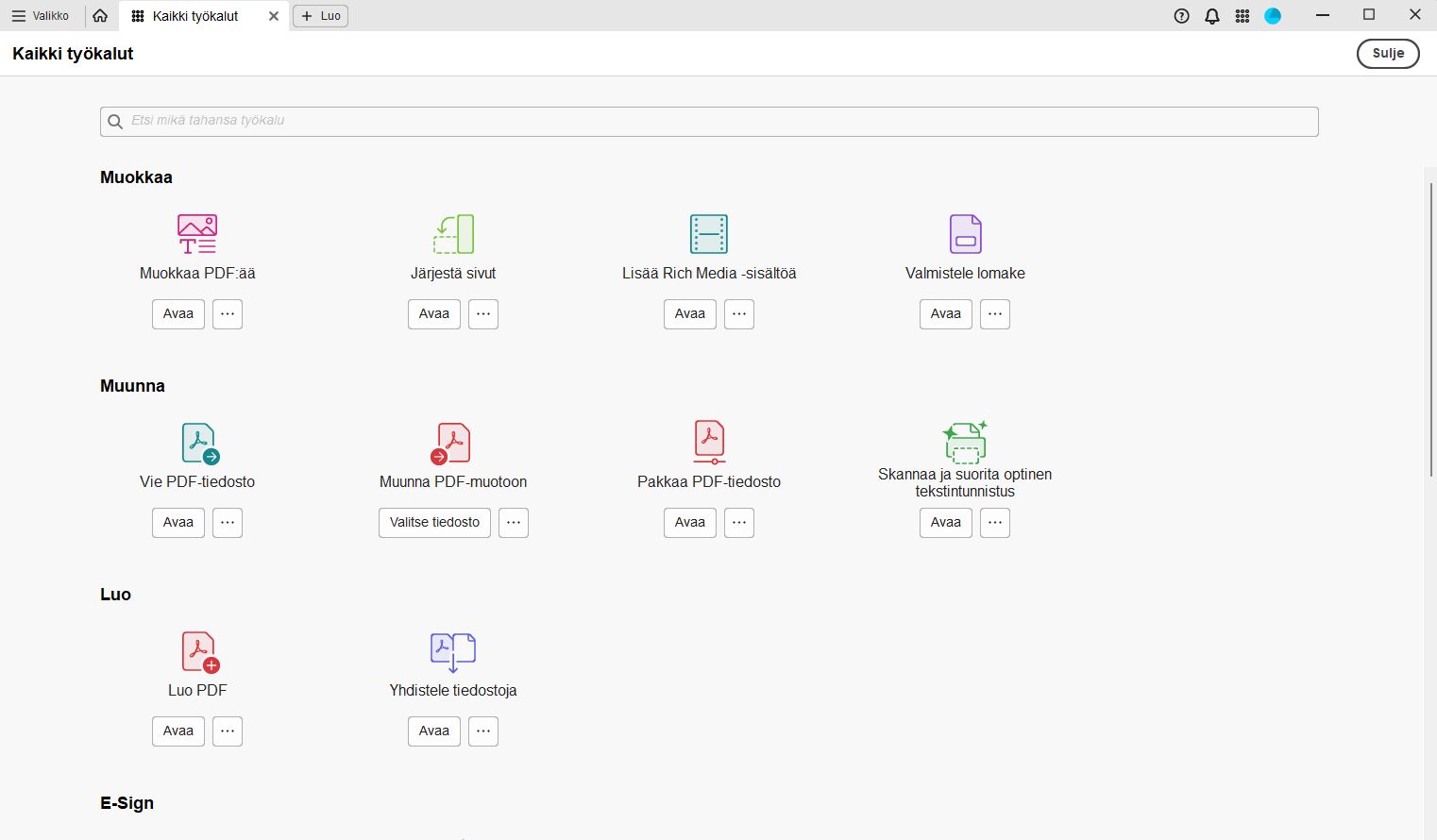Viewport: 1437px width, 840px height.
Task: Click Avaa under Vie PDF-tiedosto
Action: point(178,523)
